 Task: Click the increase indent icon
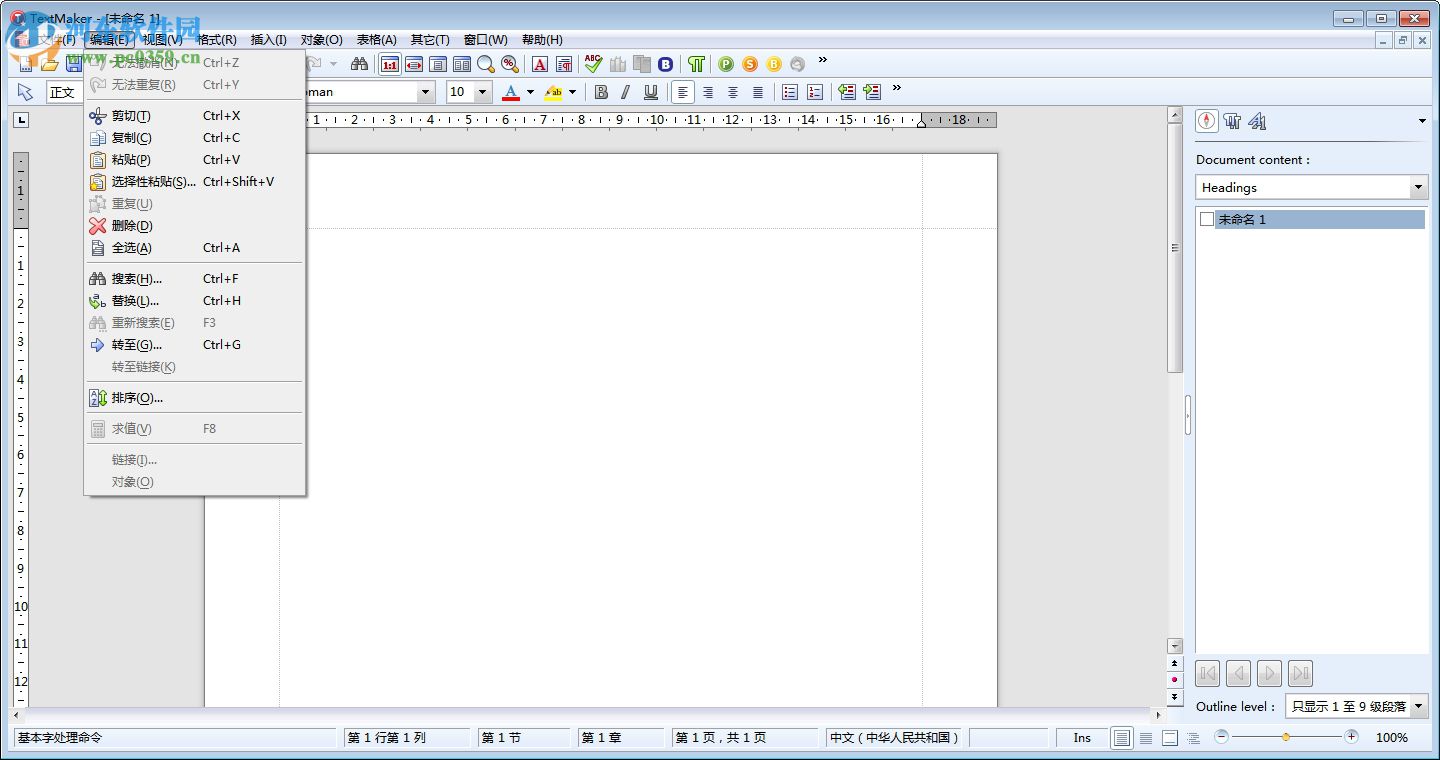point(872,92)
